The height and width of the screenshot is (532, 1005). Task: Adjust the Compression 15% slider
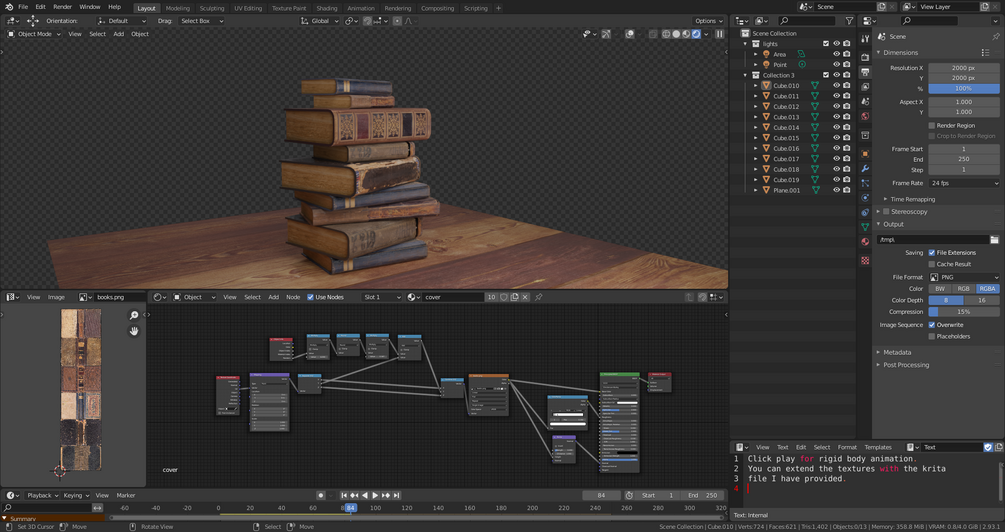point(964,312)
